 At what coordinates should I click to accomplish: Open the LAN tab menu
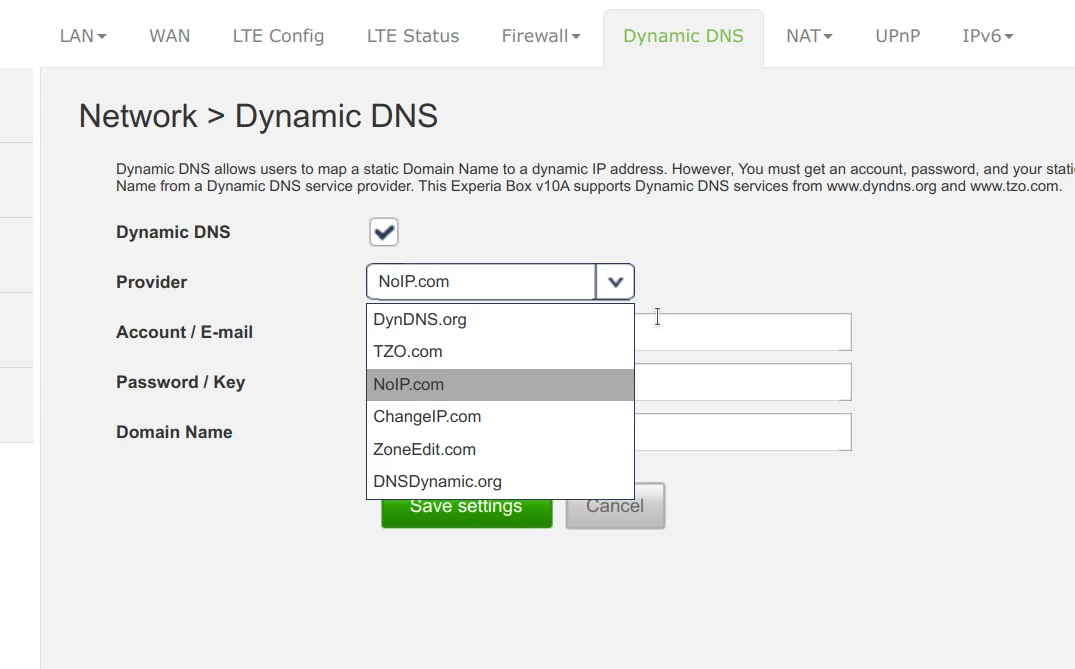(x=83, y=36)
